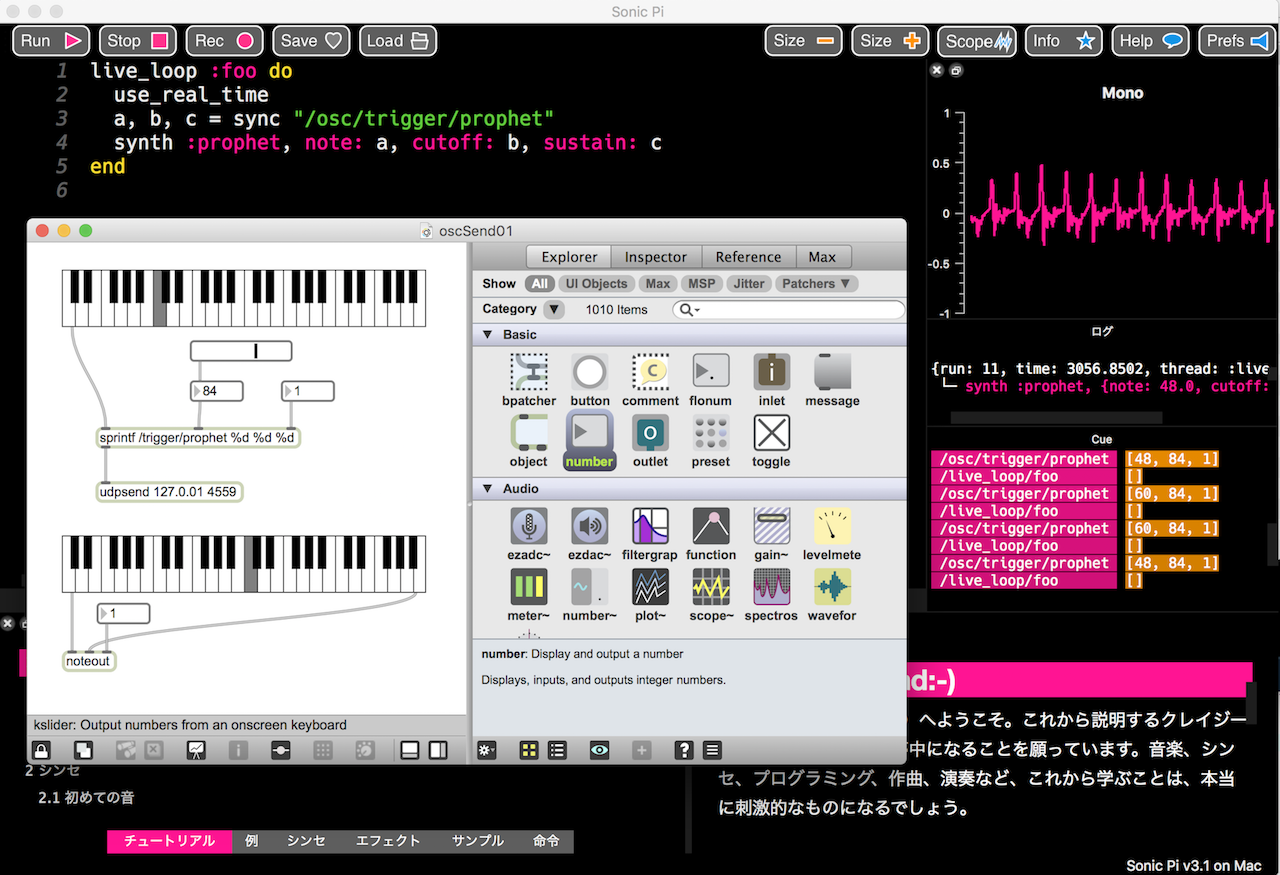This screenshot has width=1280, height=875.
Task: Click the preset object icon
Action: tap(710, 433)
